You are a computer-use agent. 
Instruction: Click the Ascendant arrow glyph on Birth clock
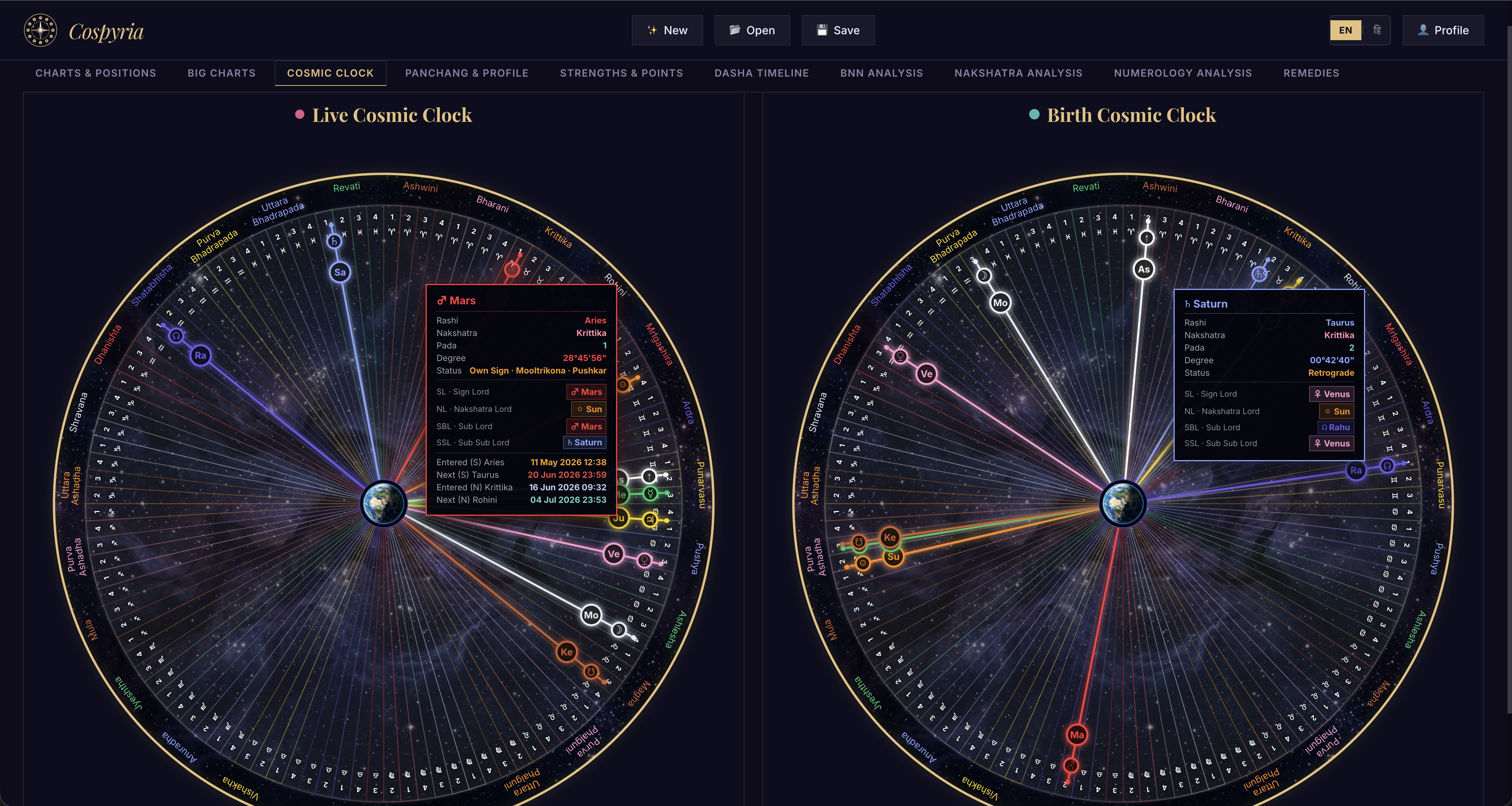click(x=1146, y=238)
